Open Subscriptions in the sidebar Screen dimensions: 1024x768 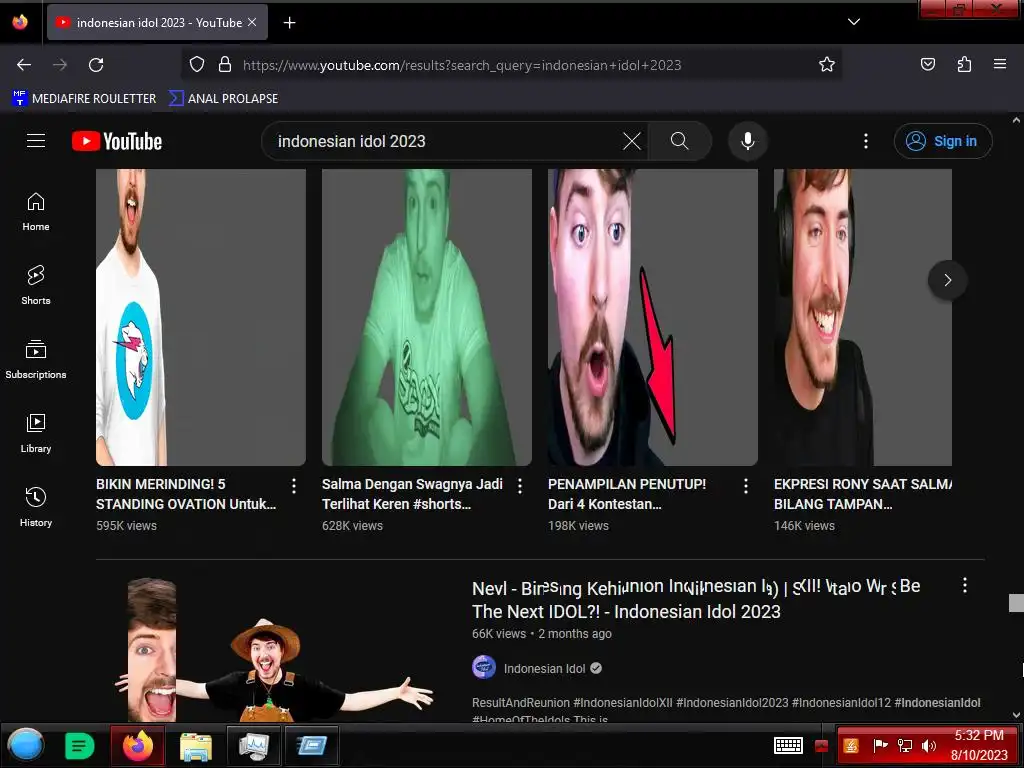(36, 359)
